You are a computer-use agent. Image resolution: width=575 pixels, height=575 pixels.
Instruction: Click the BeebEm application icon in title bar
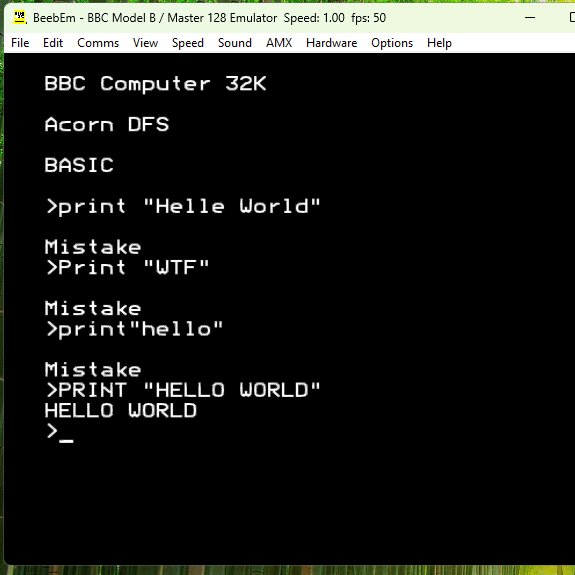[x=19, y=18]
